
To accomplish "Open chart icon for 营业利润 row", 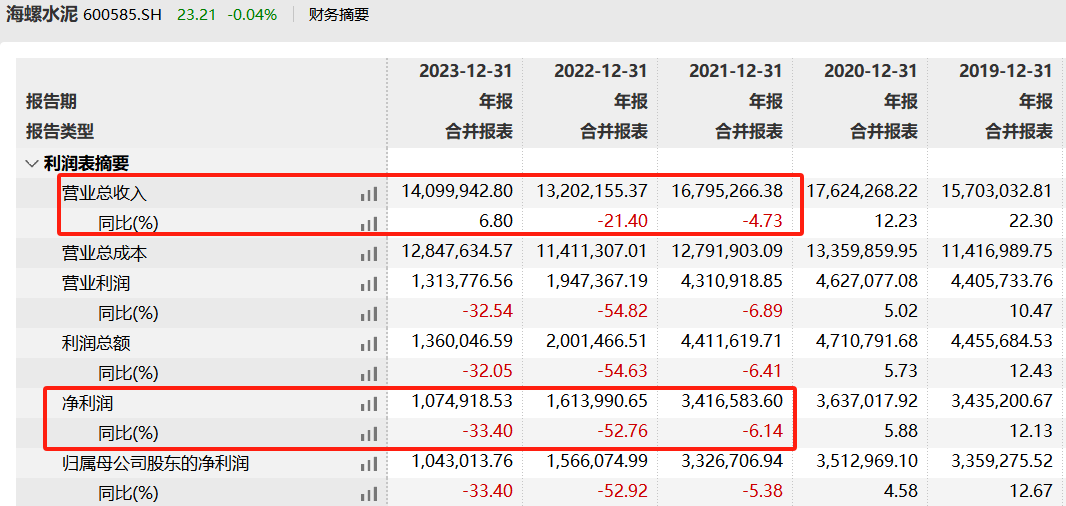I will [368, 284].
